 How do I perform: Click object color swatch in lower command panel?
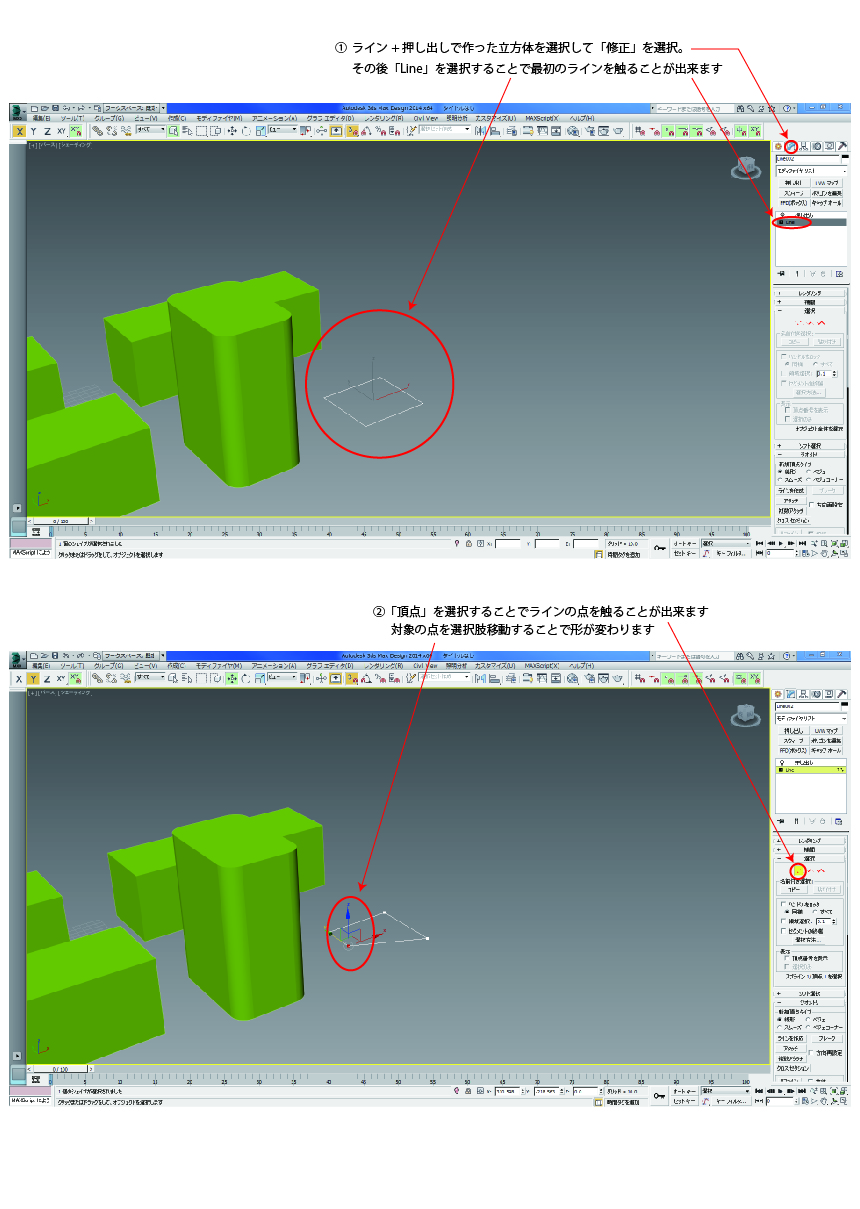[x=843, y=706]
